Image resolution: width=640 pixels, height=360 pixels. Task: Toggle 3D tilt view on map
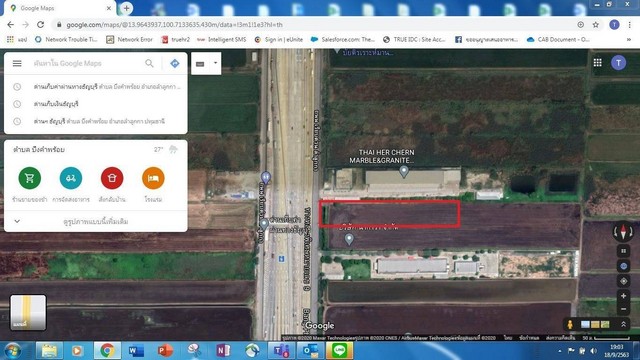point(623,251)
